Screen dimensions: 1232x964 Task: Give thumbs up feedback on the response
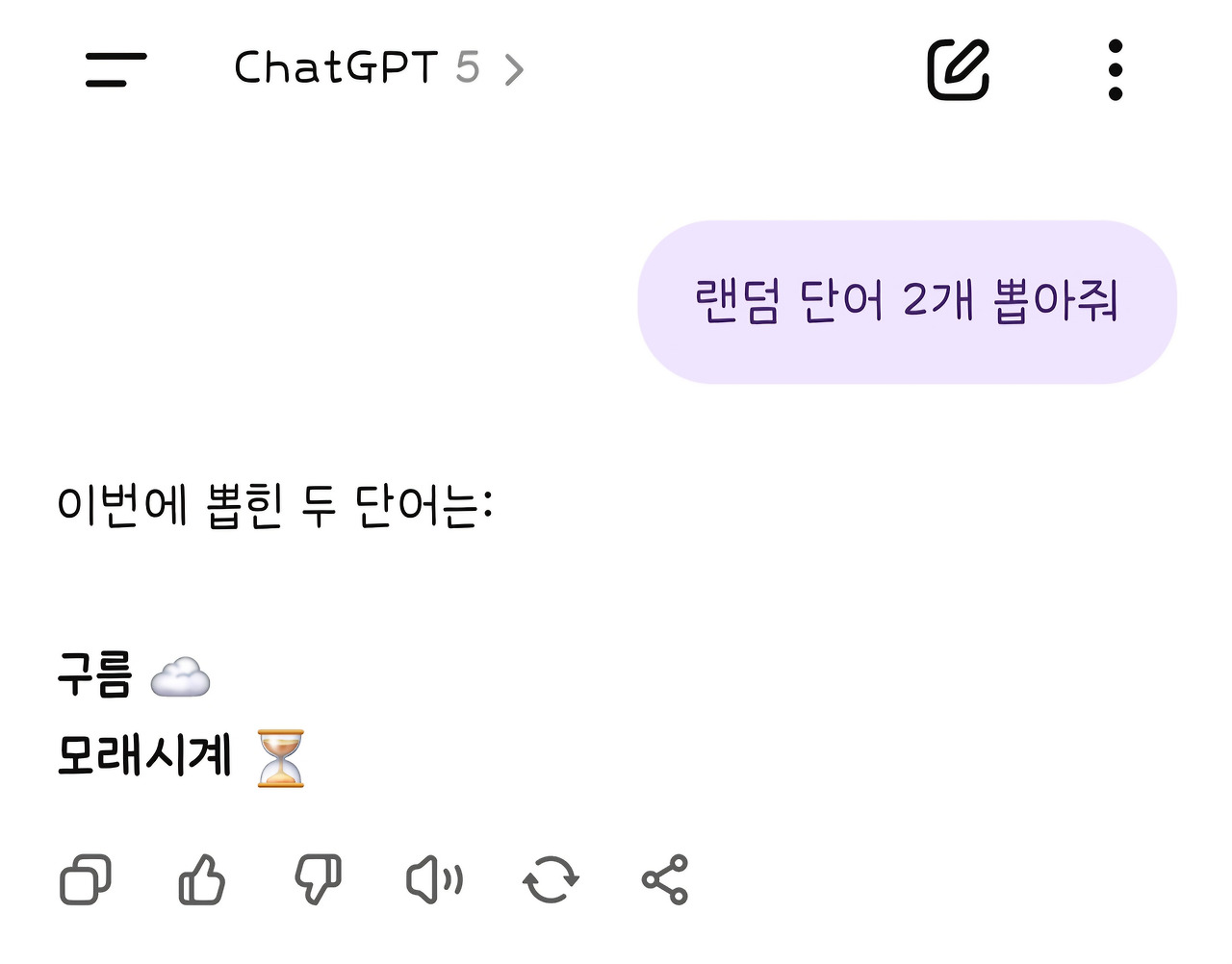[201, 877]
